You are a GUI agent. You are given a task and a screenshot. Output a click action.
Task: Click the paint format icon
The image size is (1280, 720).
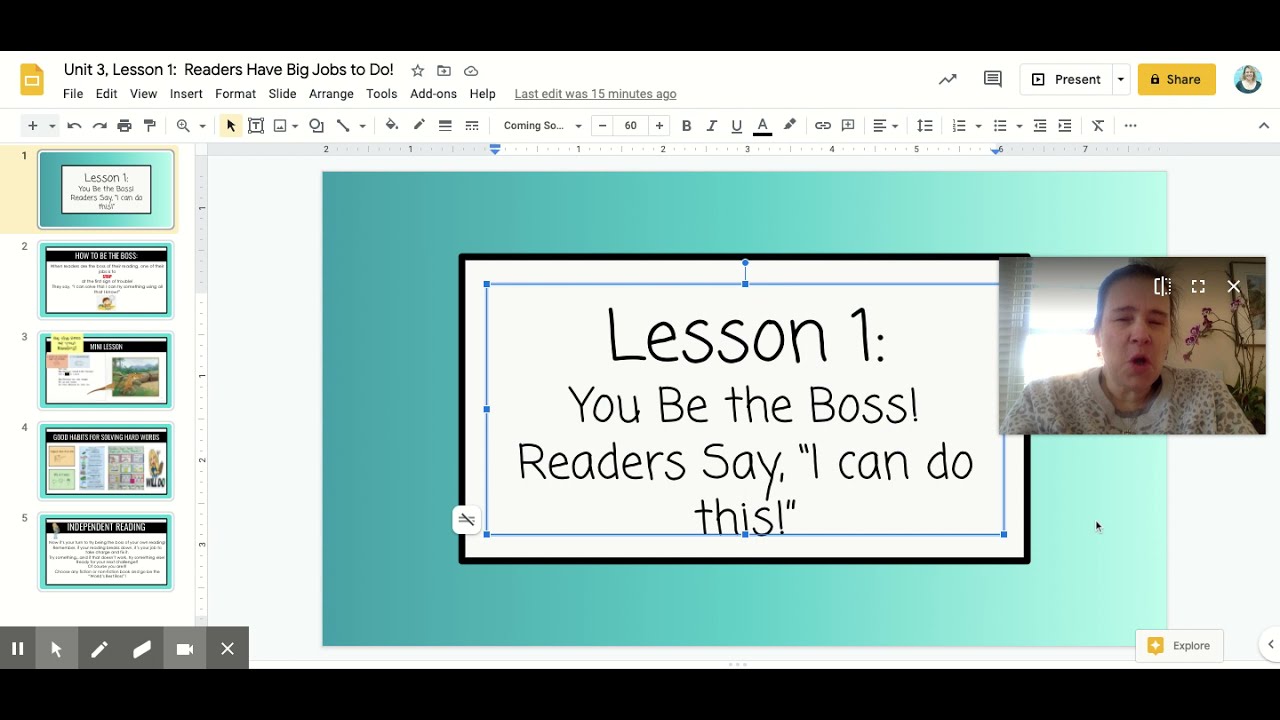click(x=150, y=126)
